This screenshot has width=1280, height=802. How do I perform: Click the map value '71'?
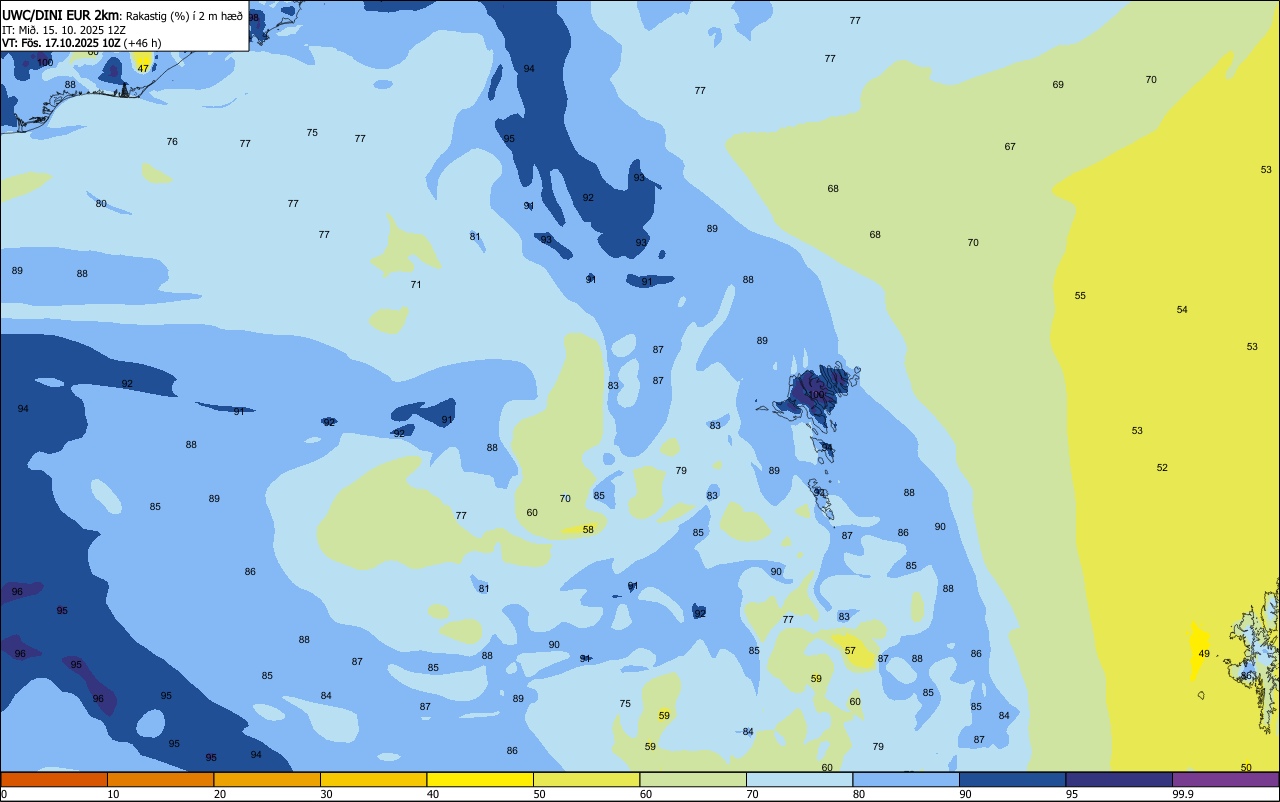tap(416, 285)
